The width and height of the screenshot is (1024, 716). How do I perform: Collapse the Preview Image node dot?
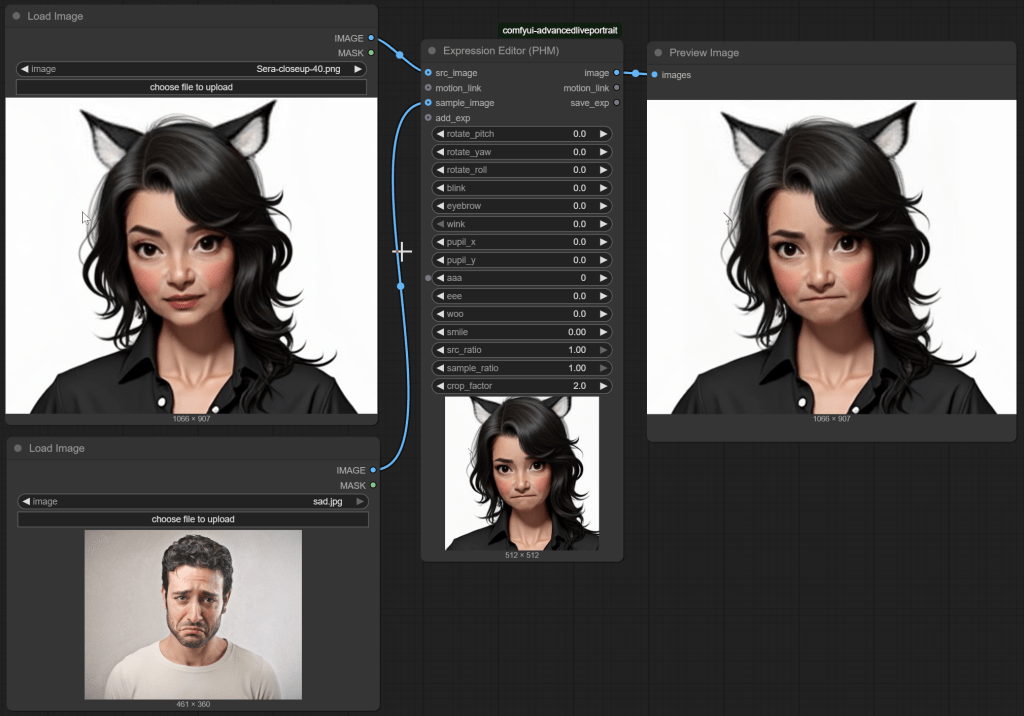pyautogui.click(x=658, y=53)
